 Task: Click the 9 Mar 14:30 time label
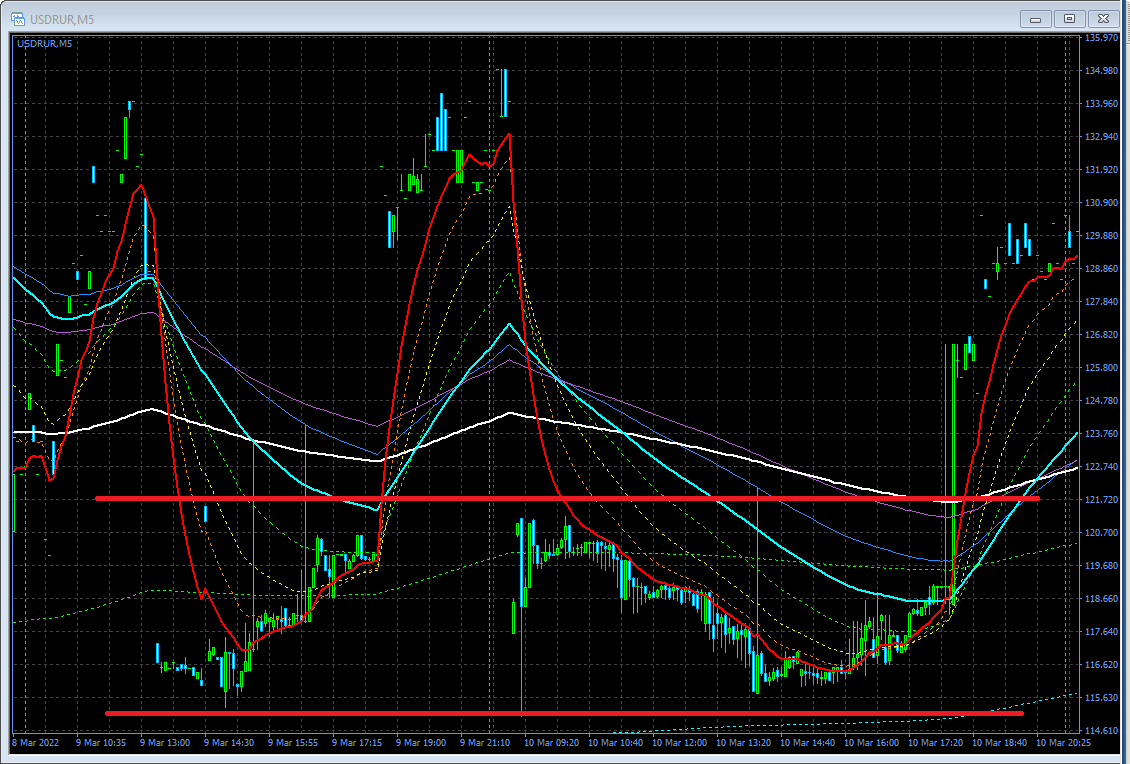(x=231, y=743)
